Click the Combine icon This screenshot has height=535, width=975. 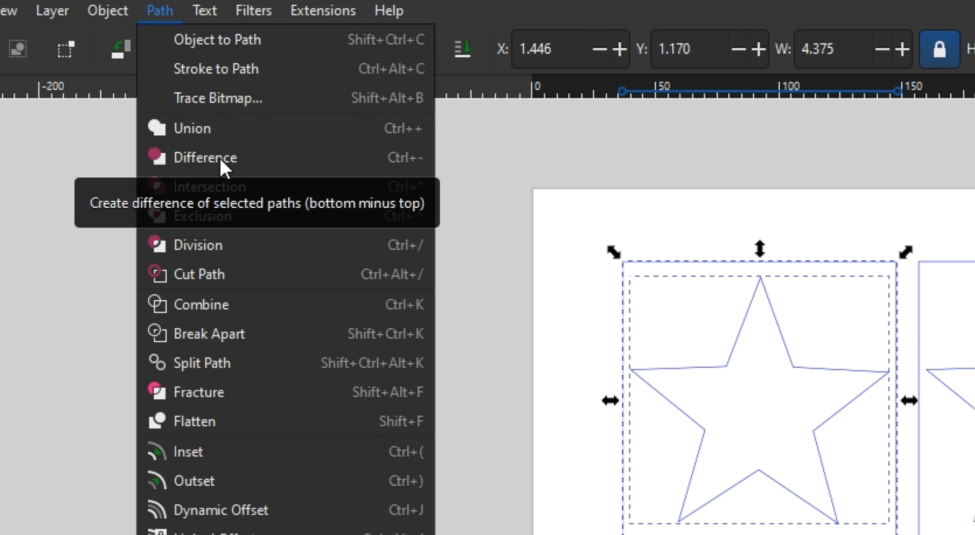point(157,304)
